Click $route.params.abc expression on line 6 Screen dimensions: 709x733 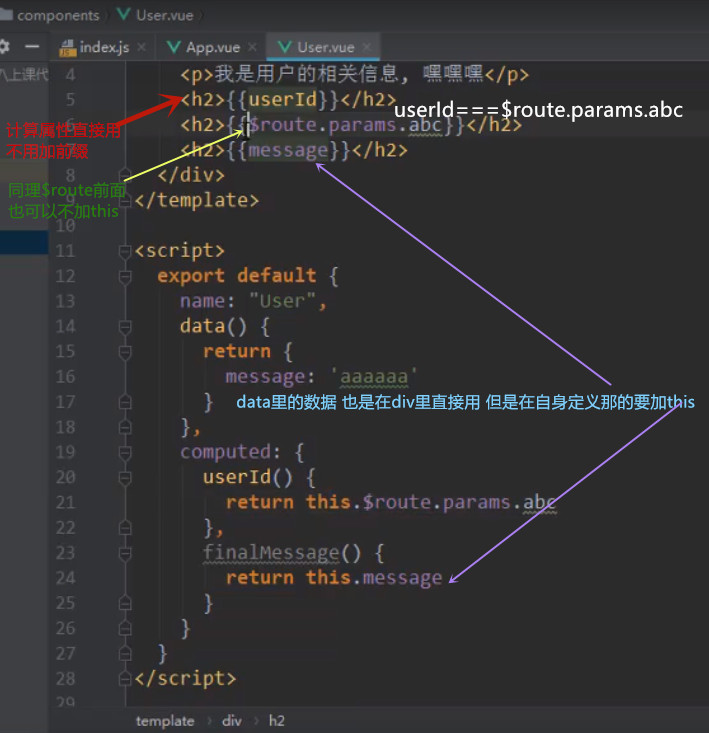345,125
